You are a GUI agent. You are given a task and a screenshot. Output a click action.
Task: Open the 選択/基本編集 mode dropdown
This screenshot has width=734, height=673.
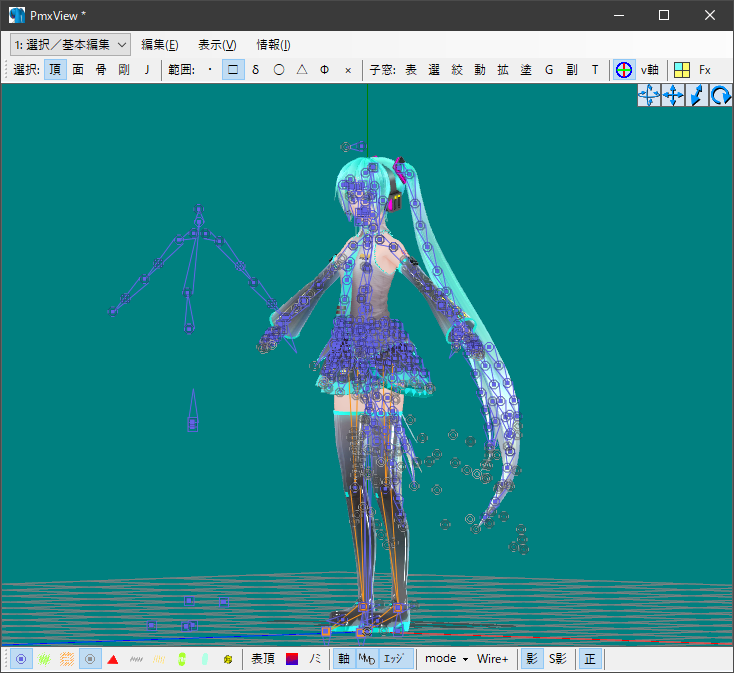(x=70, y=45)
